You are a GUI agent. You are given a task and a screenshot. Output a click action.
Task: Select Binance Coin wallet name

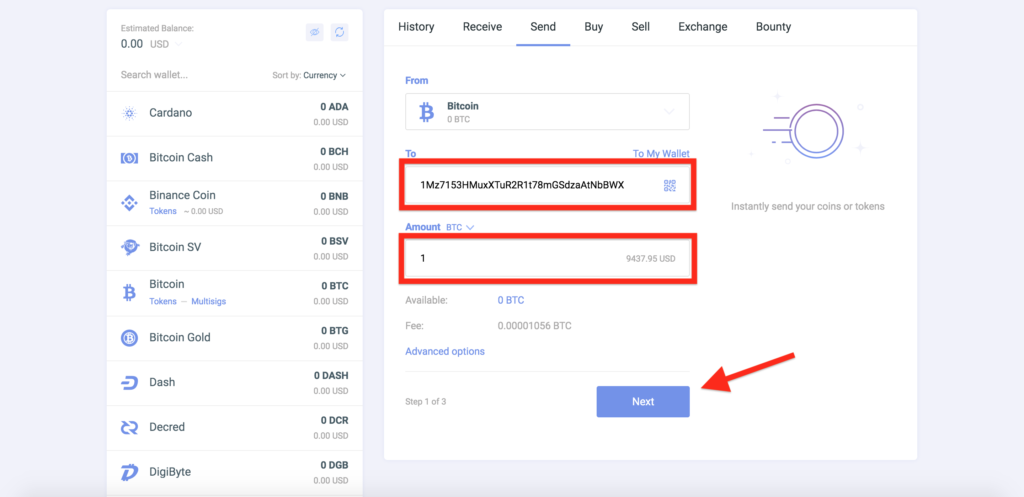pyautogui.click(x=182, y=195)
